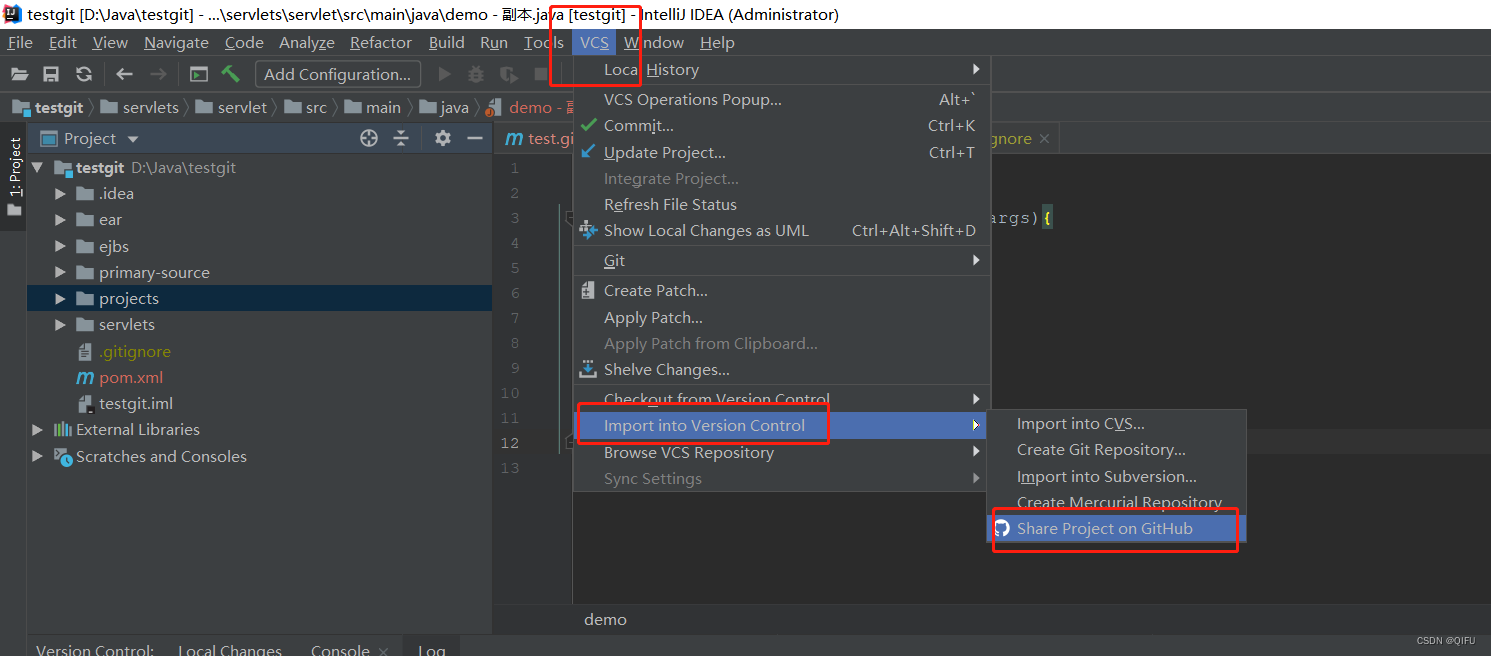Click the Stop square toolbar icon
This screenshot has width=1491, height=656.
[x=541, y=74]
